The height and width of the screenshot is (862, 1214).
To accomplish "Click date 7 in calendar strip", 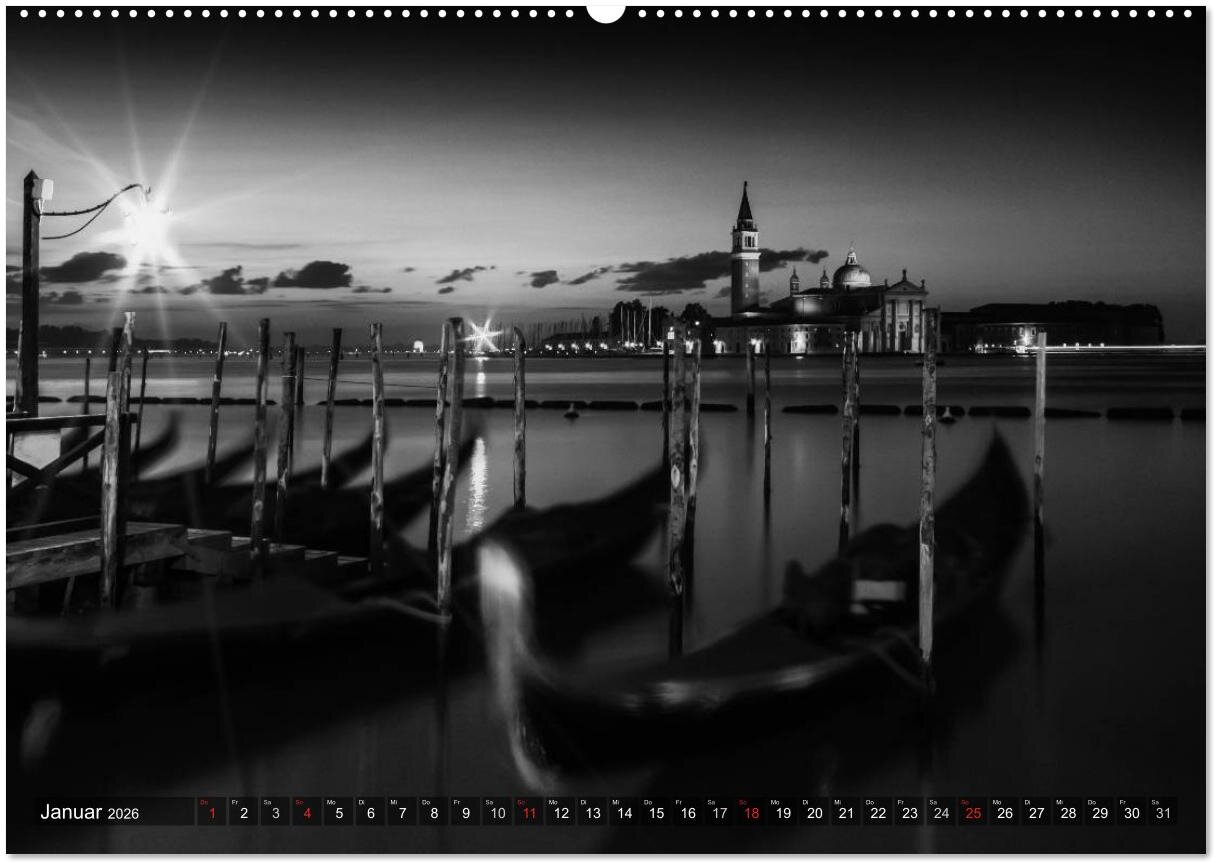I will point(401,813).
